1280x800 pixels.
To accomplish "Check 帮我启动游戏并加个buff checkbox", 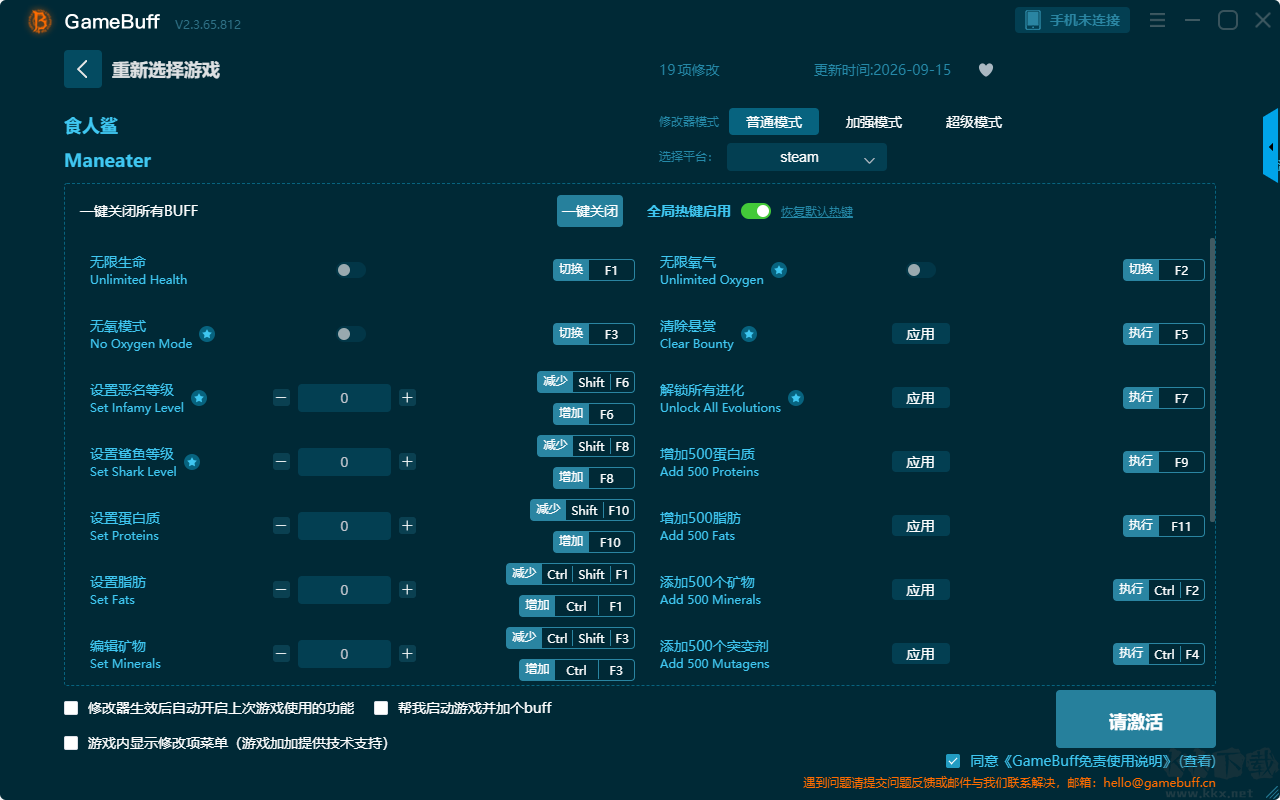I will (381, 708).
